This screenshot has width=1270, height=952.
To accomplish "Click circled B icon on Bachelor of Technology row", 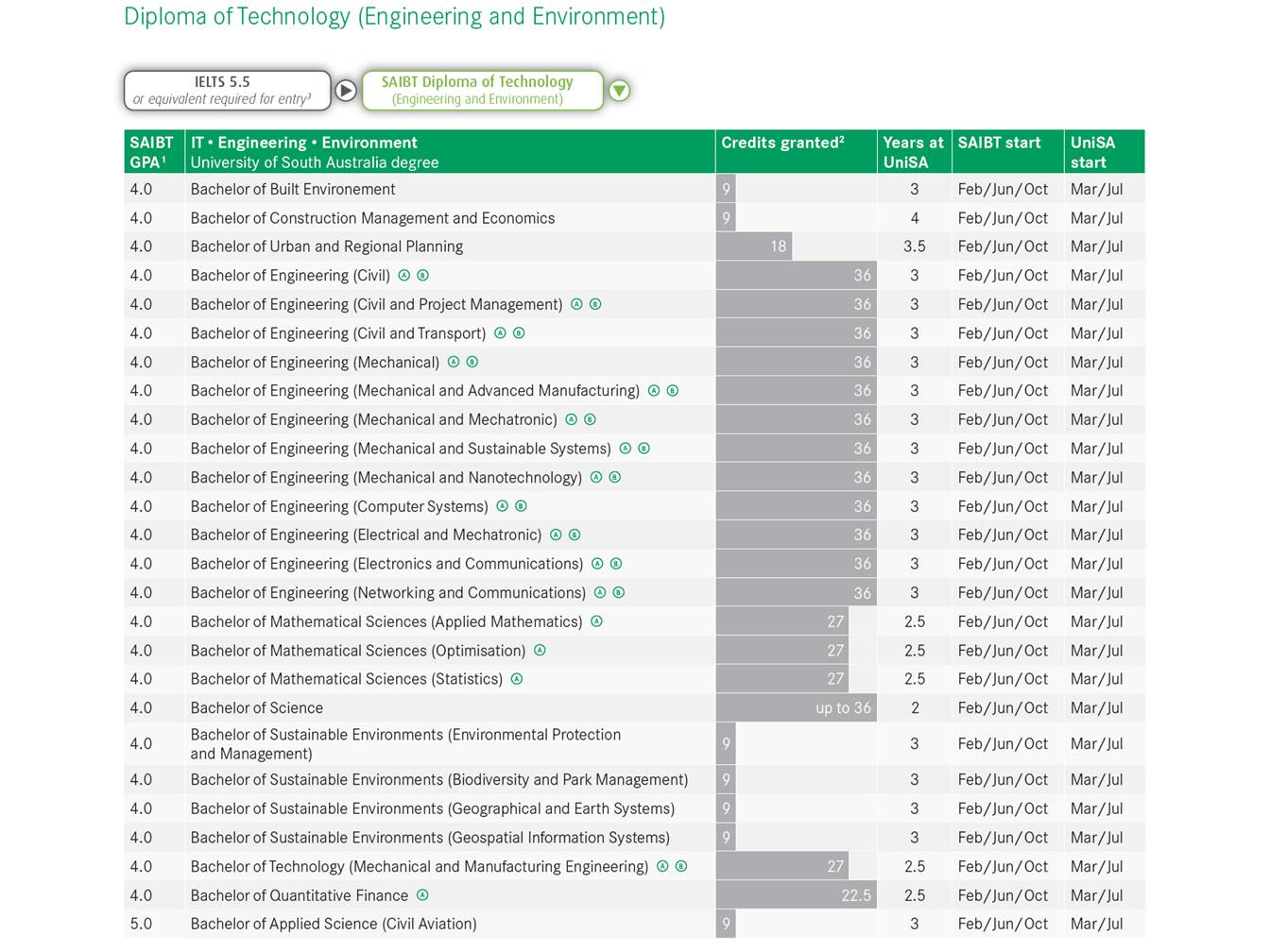I will [681, 866].
